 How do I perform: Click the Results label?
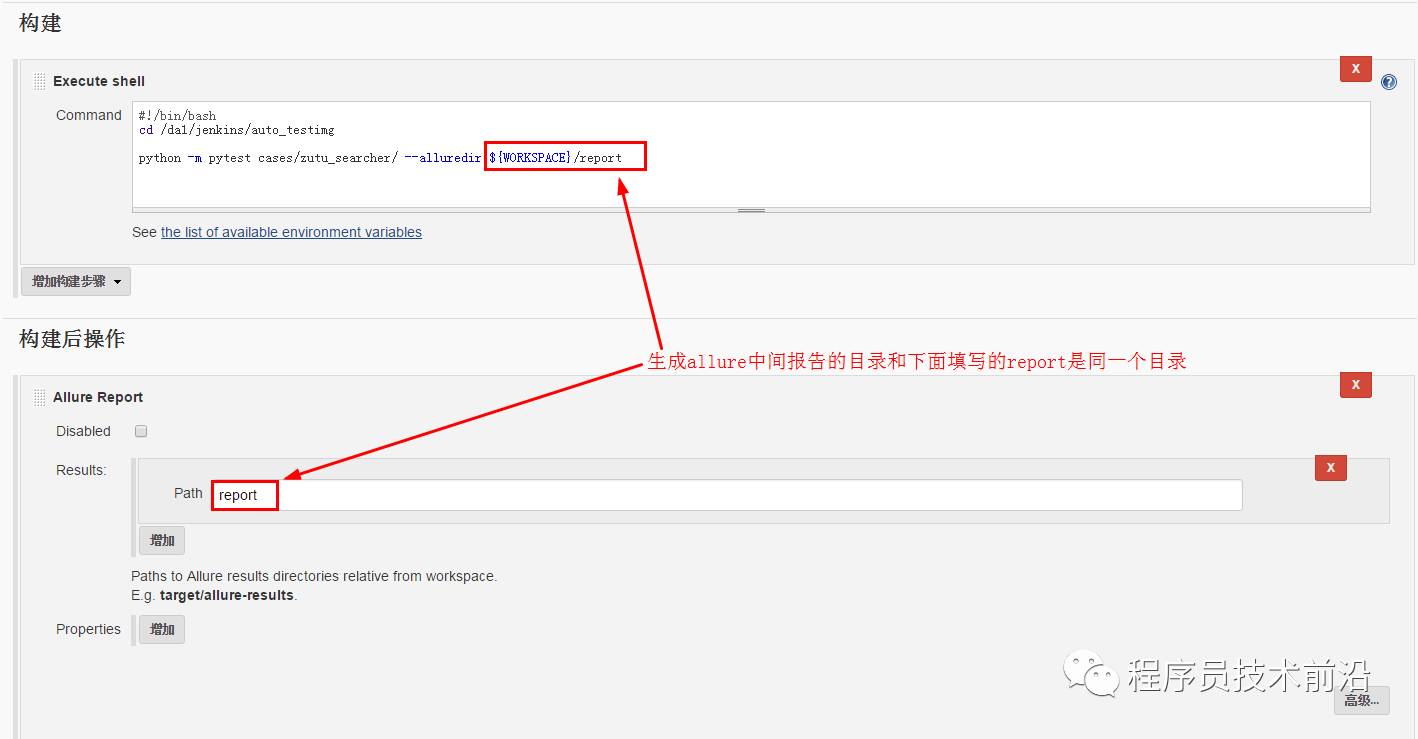click(81, 470)
